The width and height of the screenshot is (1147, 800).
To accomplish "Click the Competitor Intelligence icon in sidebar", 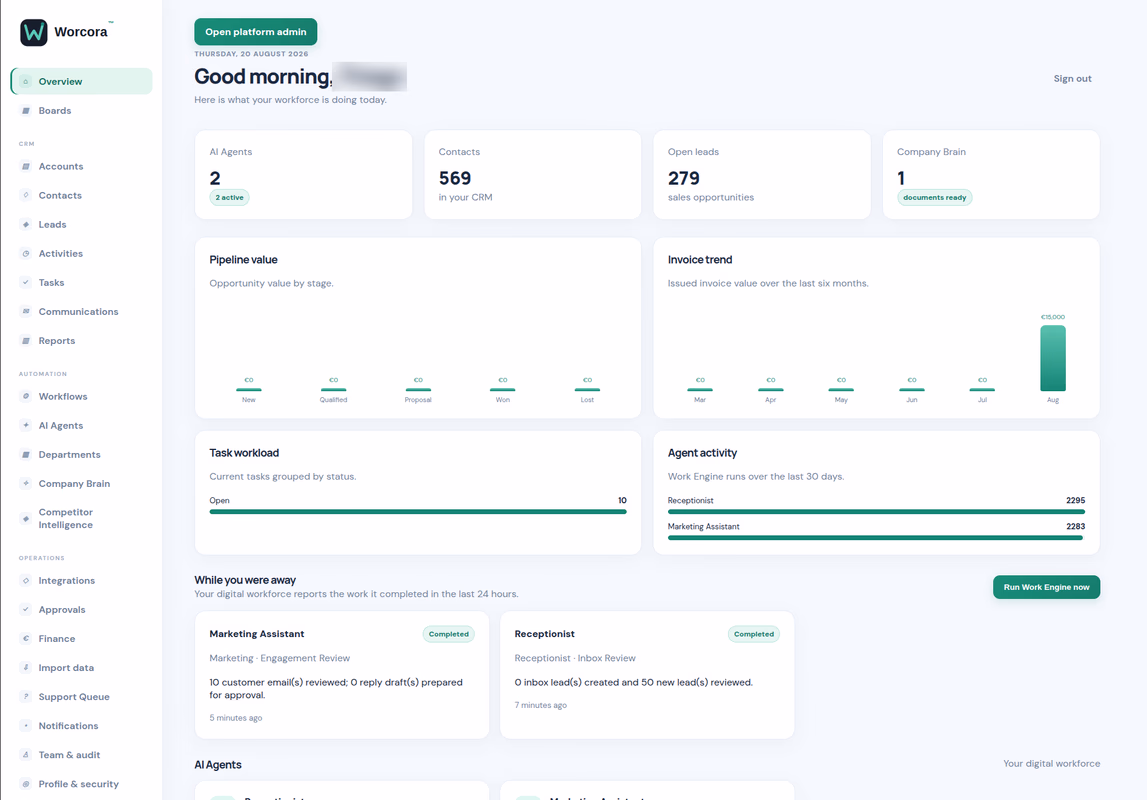I will coord(26,518).
